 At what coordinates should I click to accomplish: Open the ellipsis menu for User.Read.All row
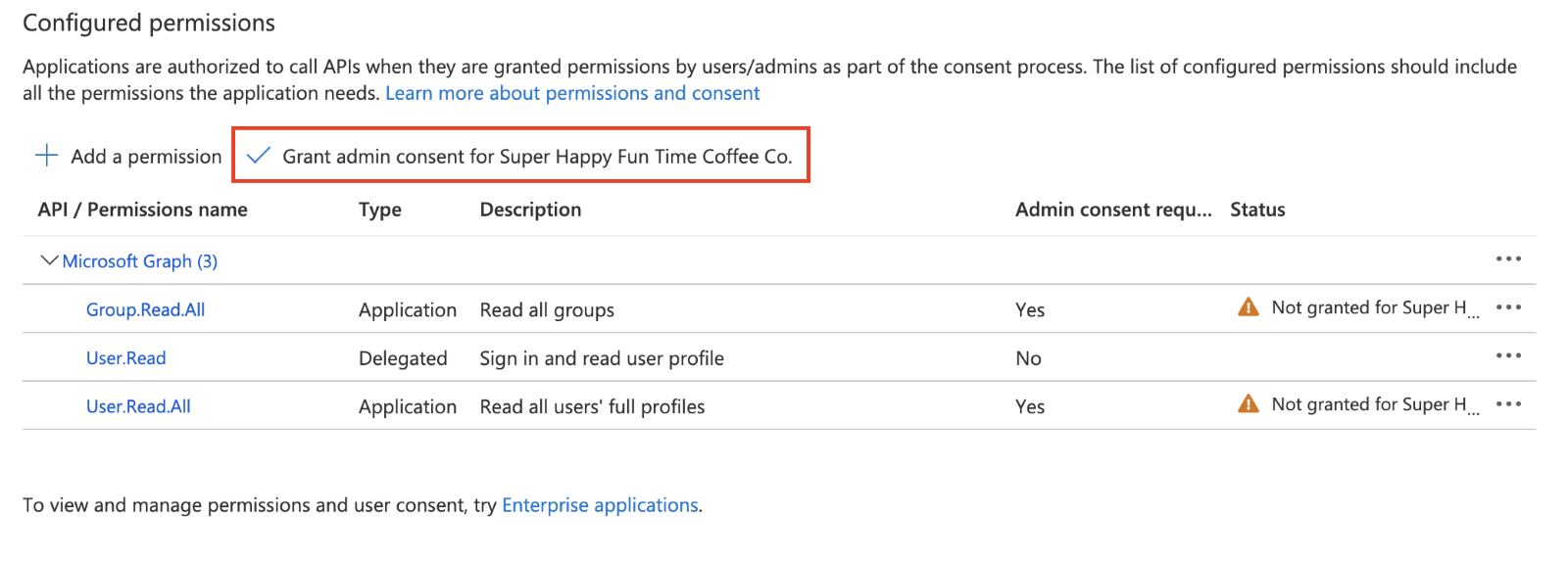pos(1508,404)
